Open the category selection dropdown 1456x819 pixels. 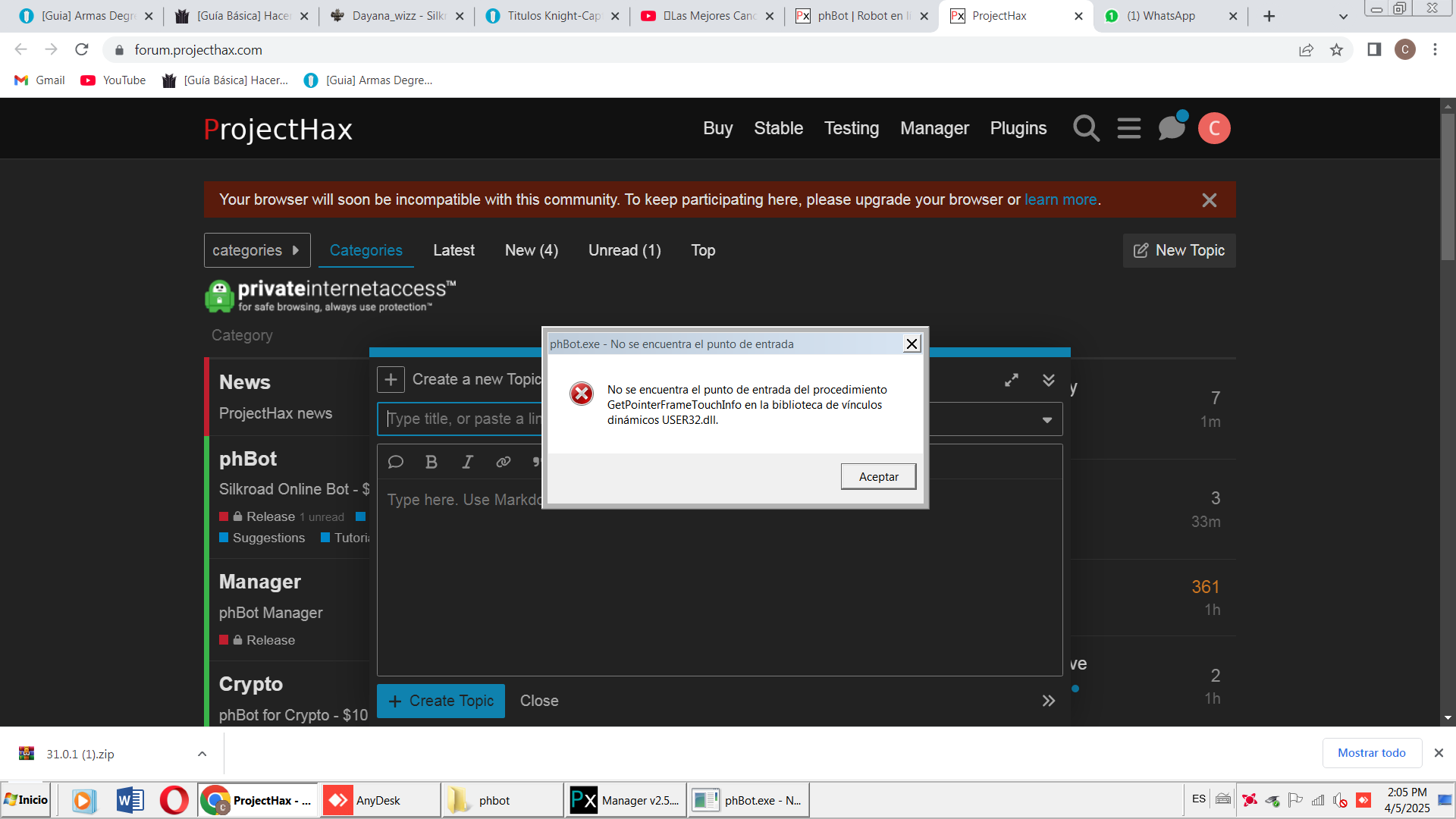click(x=1046, y=419)
